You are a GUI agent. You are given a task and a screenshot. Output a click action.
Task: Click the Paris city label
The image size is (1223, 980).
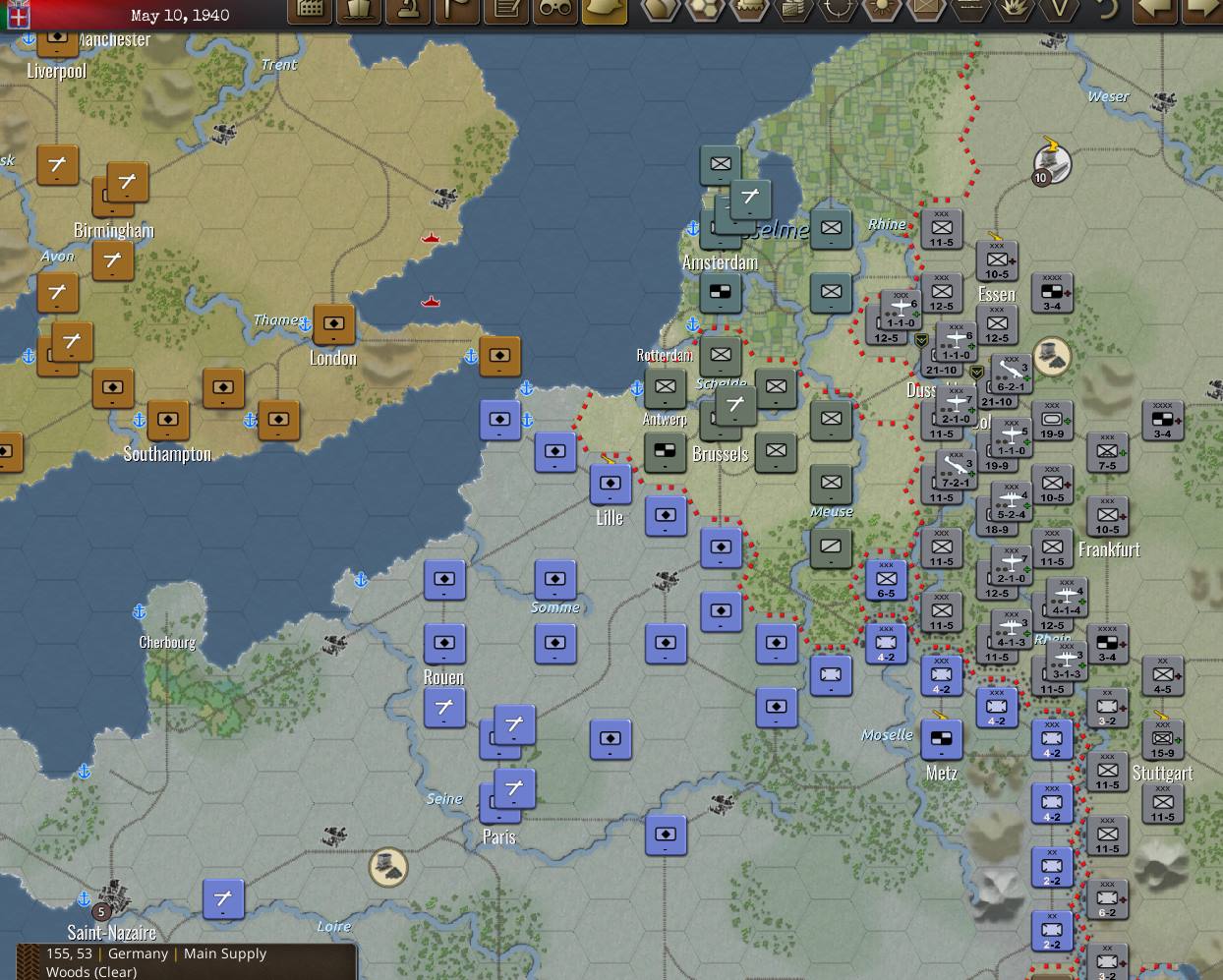[499, 837]
